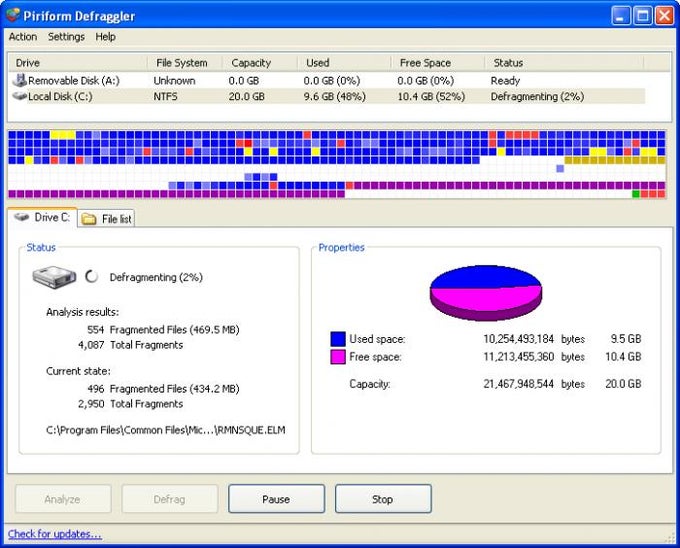Click the magenta Free space color swatch
The height and width of the screenshot is (548, 680).
[338, 357]
